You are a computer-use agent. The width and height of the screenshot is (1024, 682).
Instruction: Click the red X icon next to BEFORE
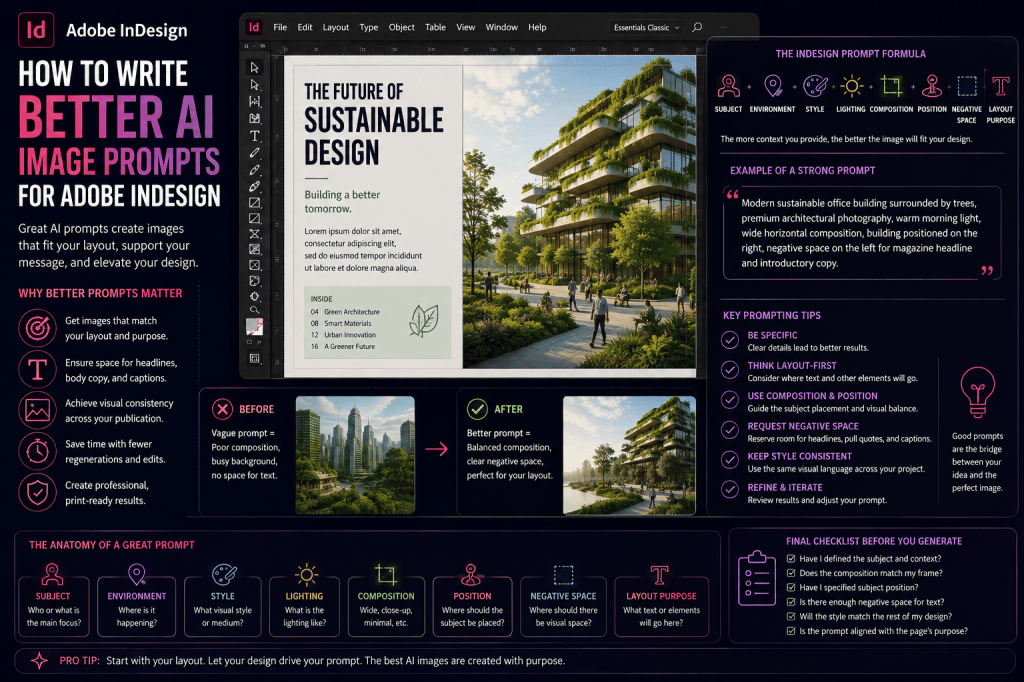(x=222, y=409)
